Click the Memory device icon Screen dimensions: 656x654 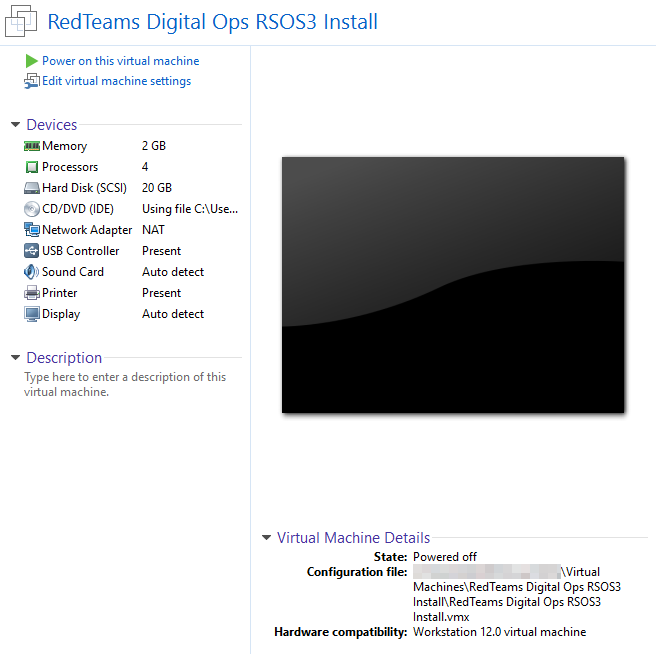[32, 146]
